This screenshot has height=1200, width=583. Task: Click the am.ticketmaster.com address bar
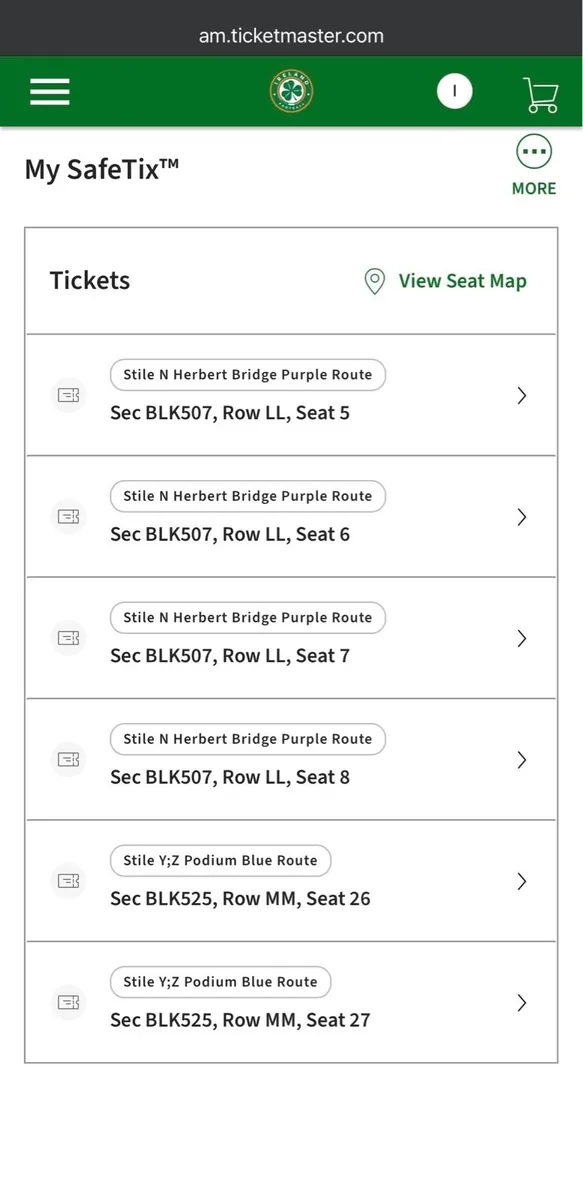[291, 35]
